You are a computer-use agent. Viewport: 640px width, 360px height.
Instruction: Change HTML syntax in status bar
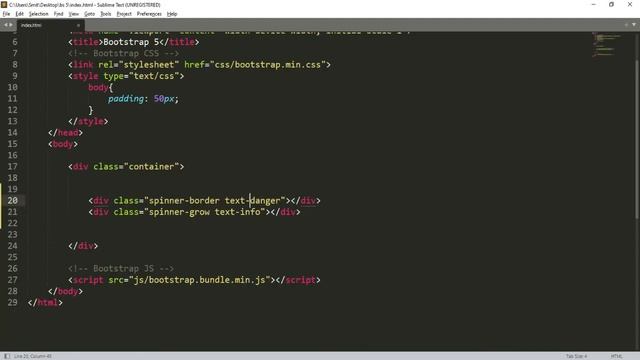point(616,356)
